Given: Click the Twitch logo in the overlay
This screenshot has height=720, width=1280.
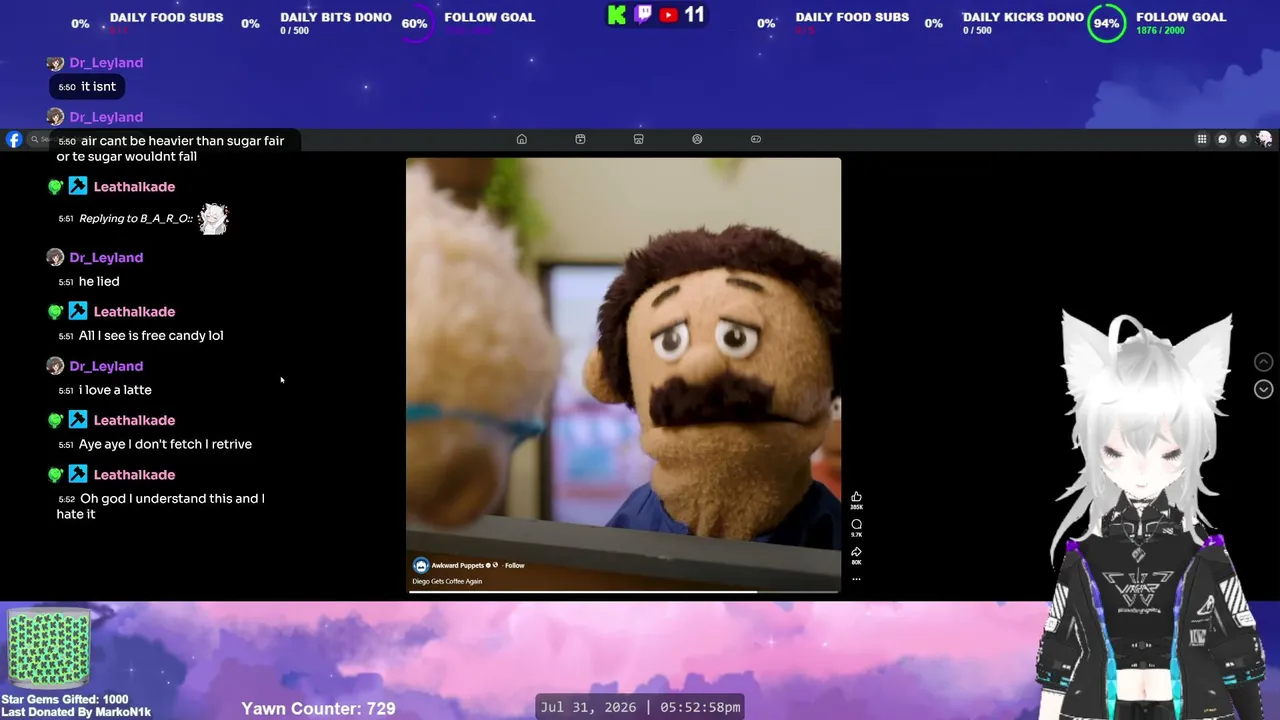Looking at the screenshot, I should (x=643, y=15).
